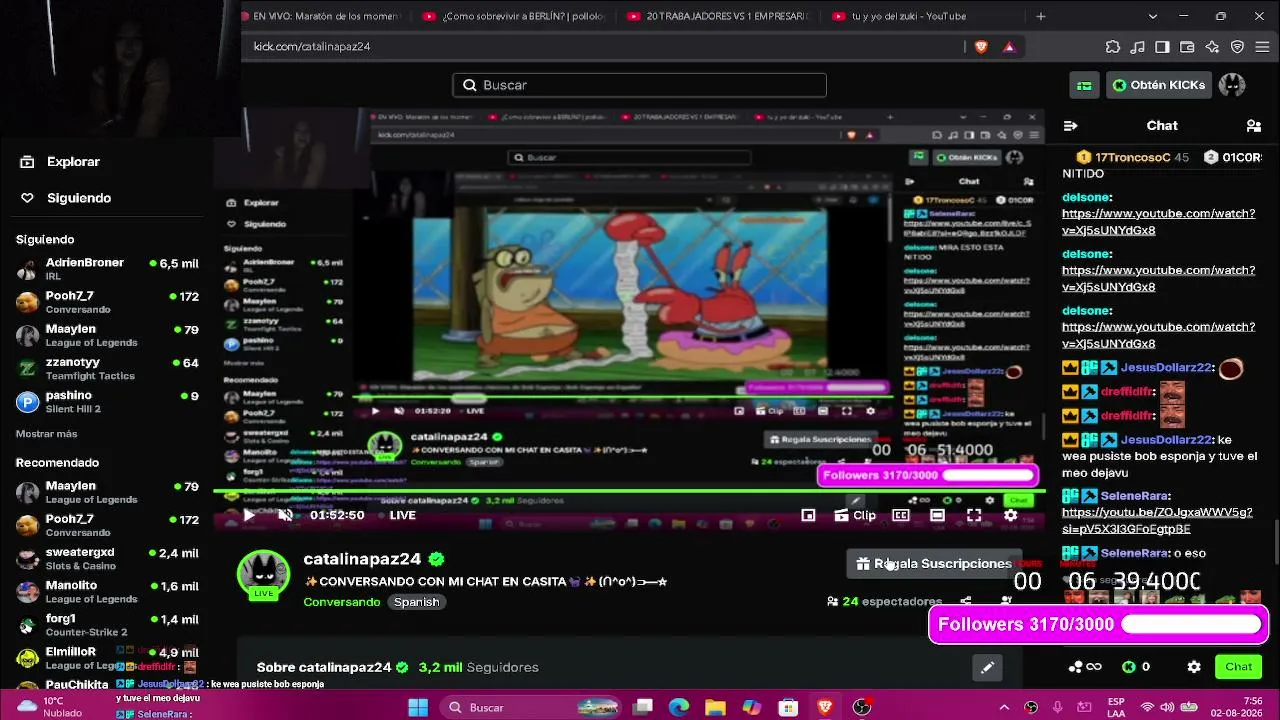Open the Brave Wallet icon

(1187, 46)
